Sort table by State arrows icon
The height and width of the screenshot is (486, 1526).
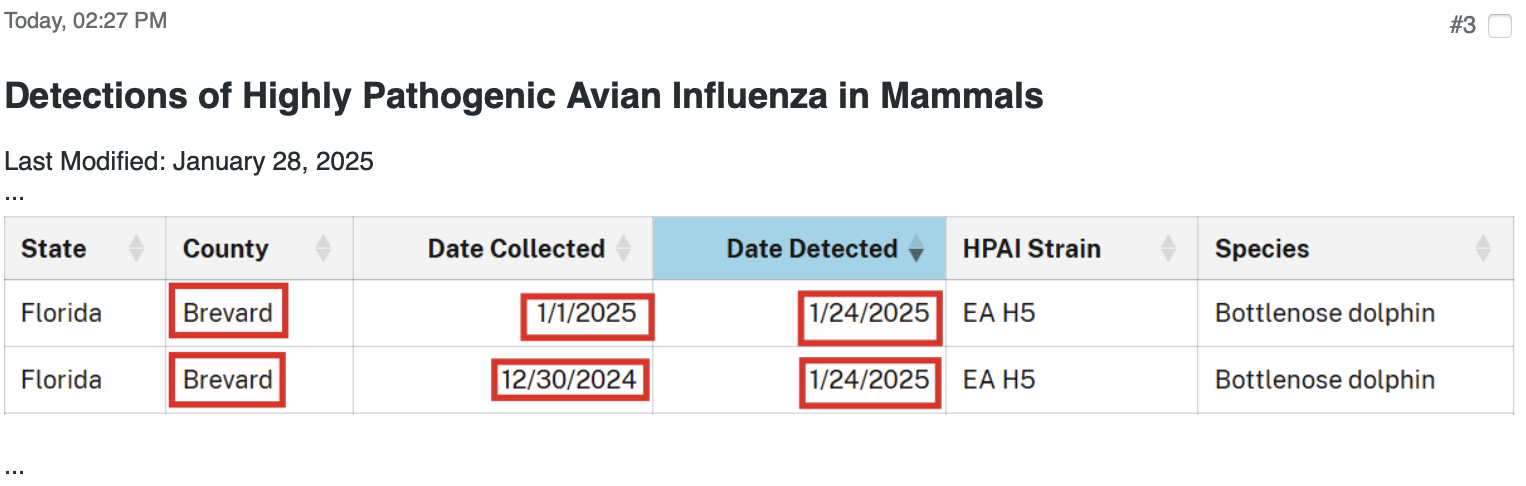point(137,248)
